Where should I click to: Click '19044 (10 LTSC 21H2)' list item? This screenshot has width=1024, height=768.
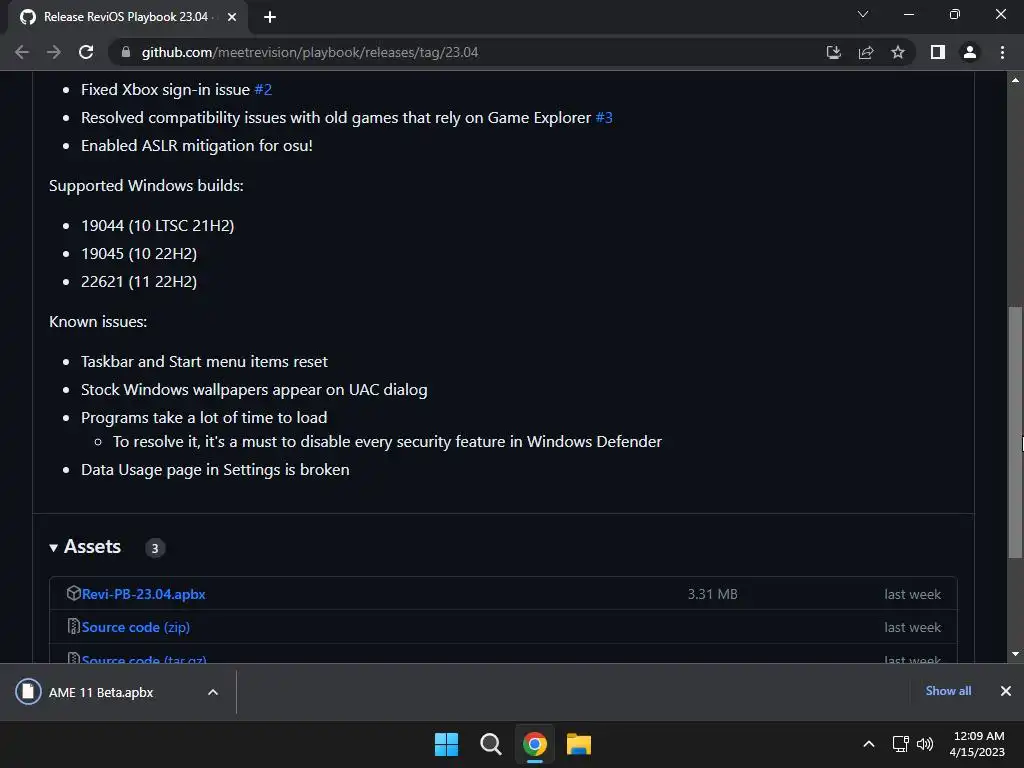click(157, 225)
